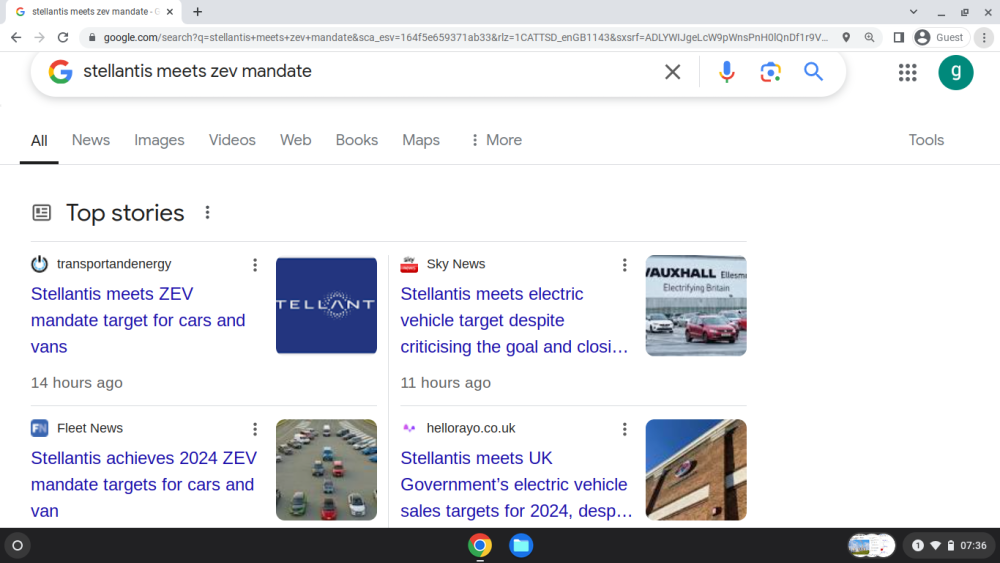Screen dimensions: 1000x563
Task: Open the system tray showing 07:36
Action: [x=950, y=546]
